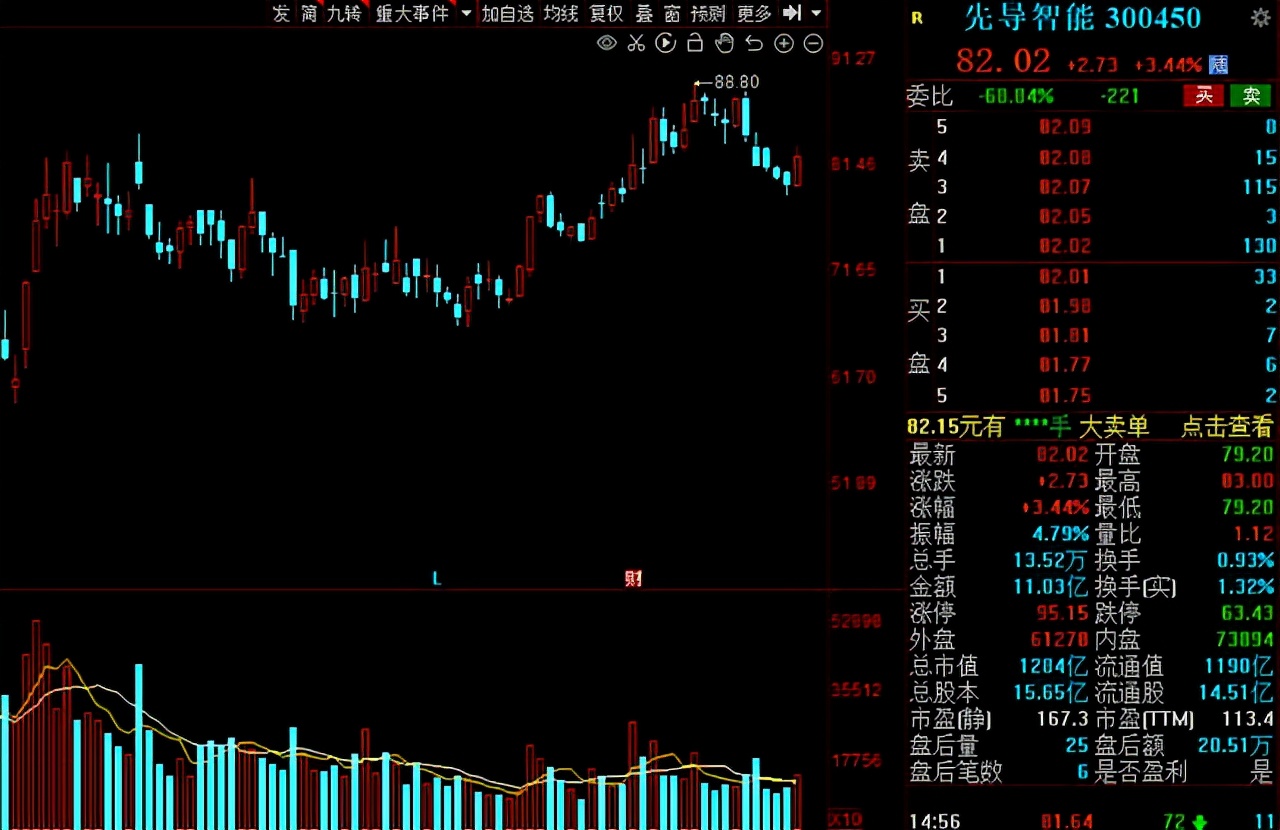Viewport: 1280px width, 830px height.
Task: Toggle the eye visibility icon above the chart
Action: coord(606,43)
